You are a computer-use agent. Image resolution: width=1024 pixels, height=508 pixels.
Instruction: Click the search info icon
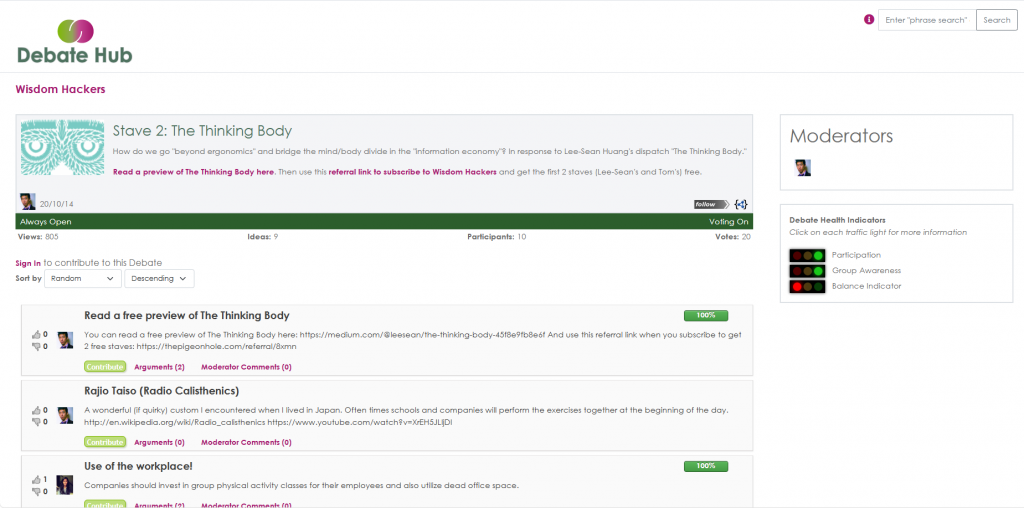point(868,19)
